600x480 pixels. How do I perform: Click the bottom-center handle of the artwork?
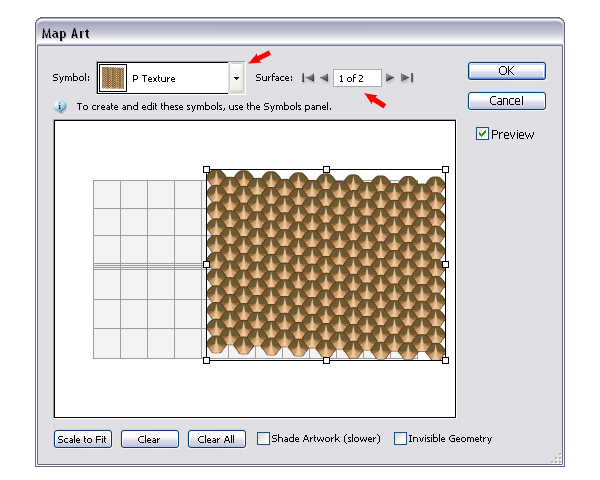click(326, 360)
